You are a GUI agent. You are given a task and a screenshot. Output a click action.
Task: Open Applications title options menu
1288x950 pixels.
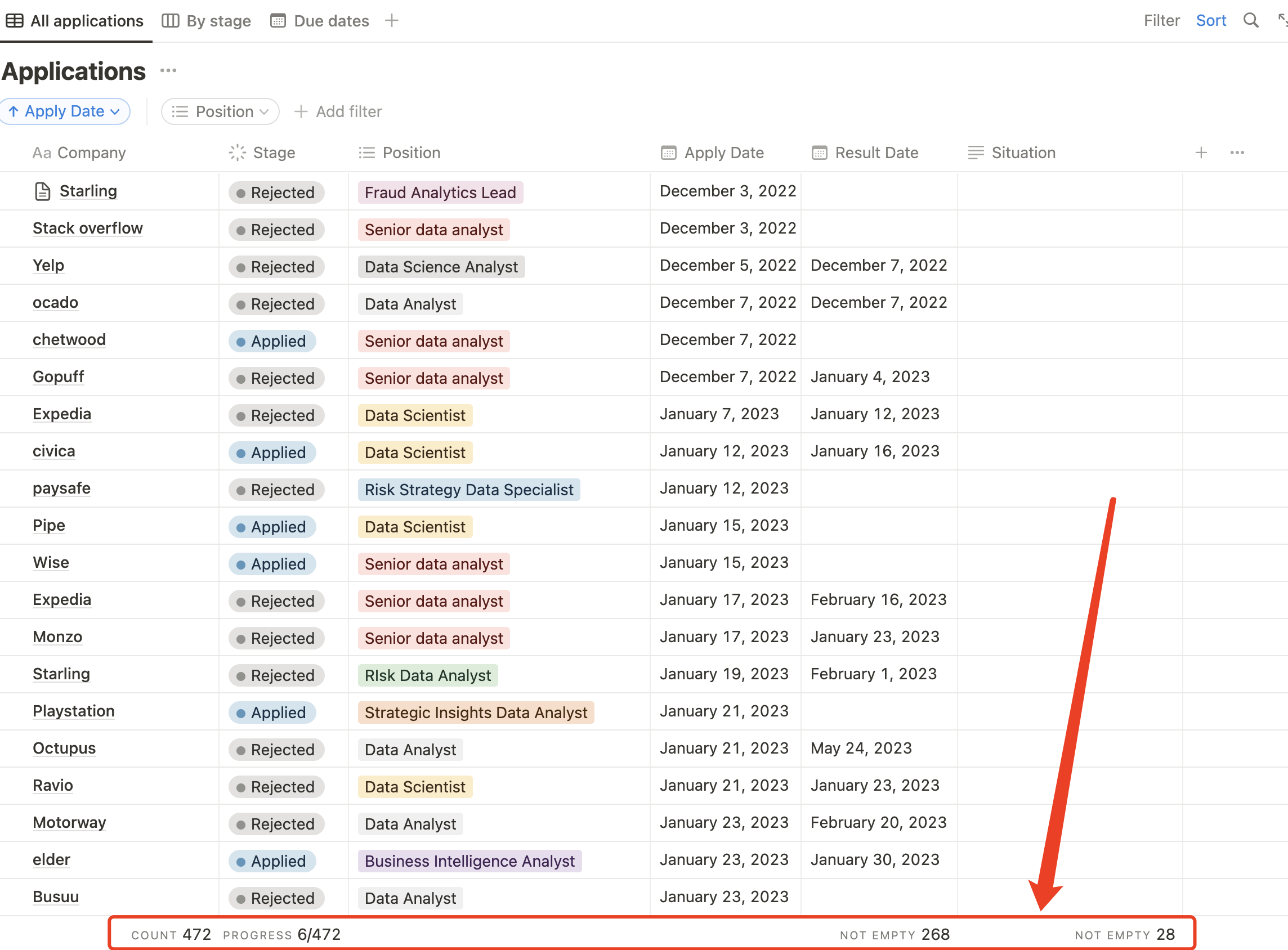[168, 71]
